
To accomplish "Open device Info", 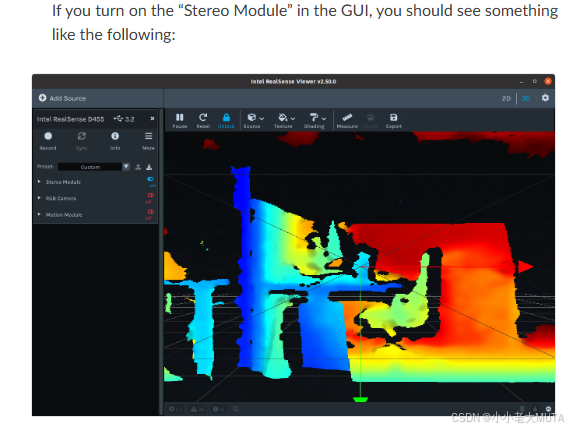I will pyautogui.click(x=115, y=141).
